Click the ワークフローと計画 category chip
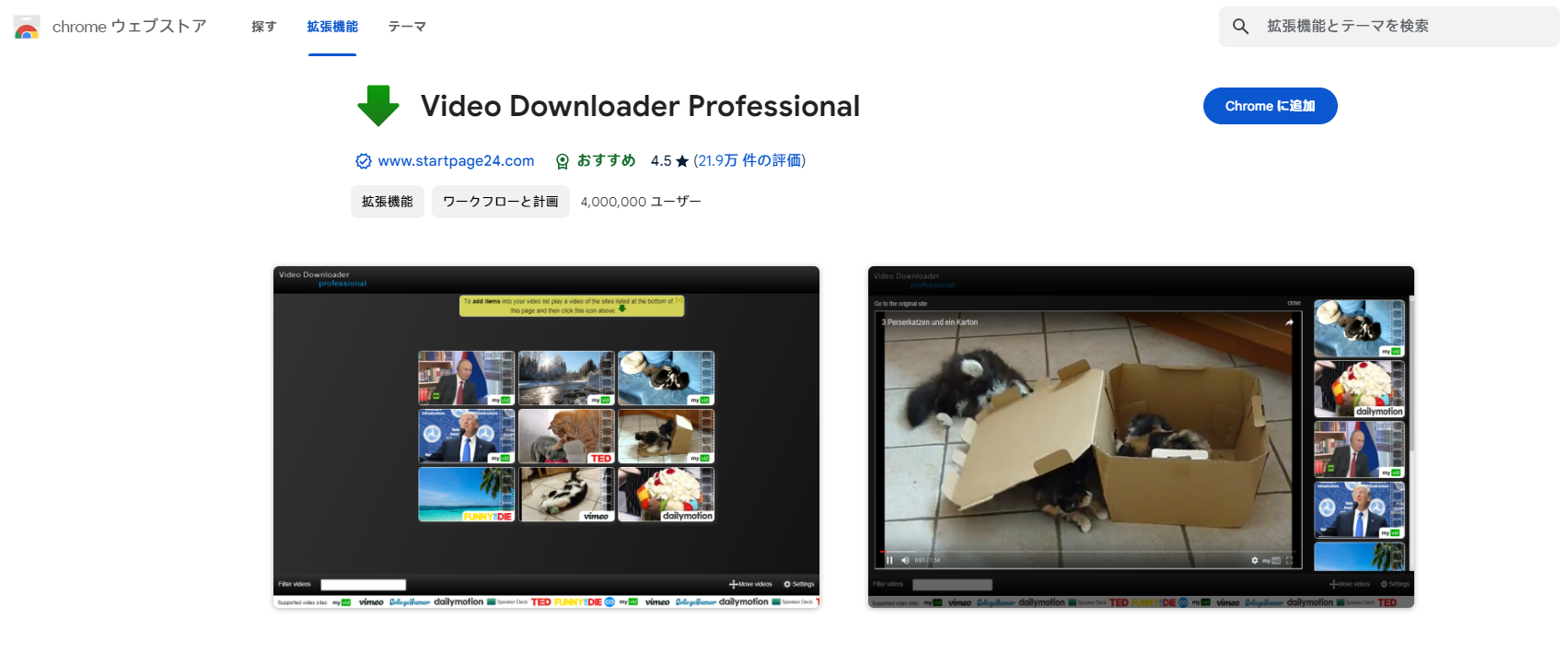The height and width of the screenshot is (665, 1568). (500, 202)
